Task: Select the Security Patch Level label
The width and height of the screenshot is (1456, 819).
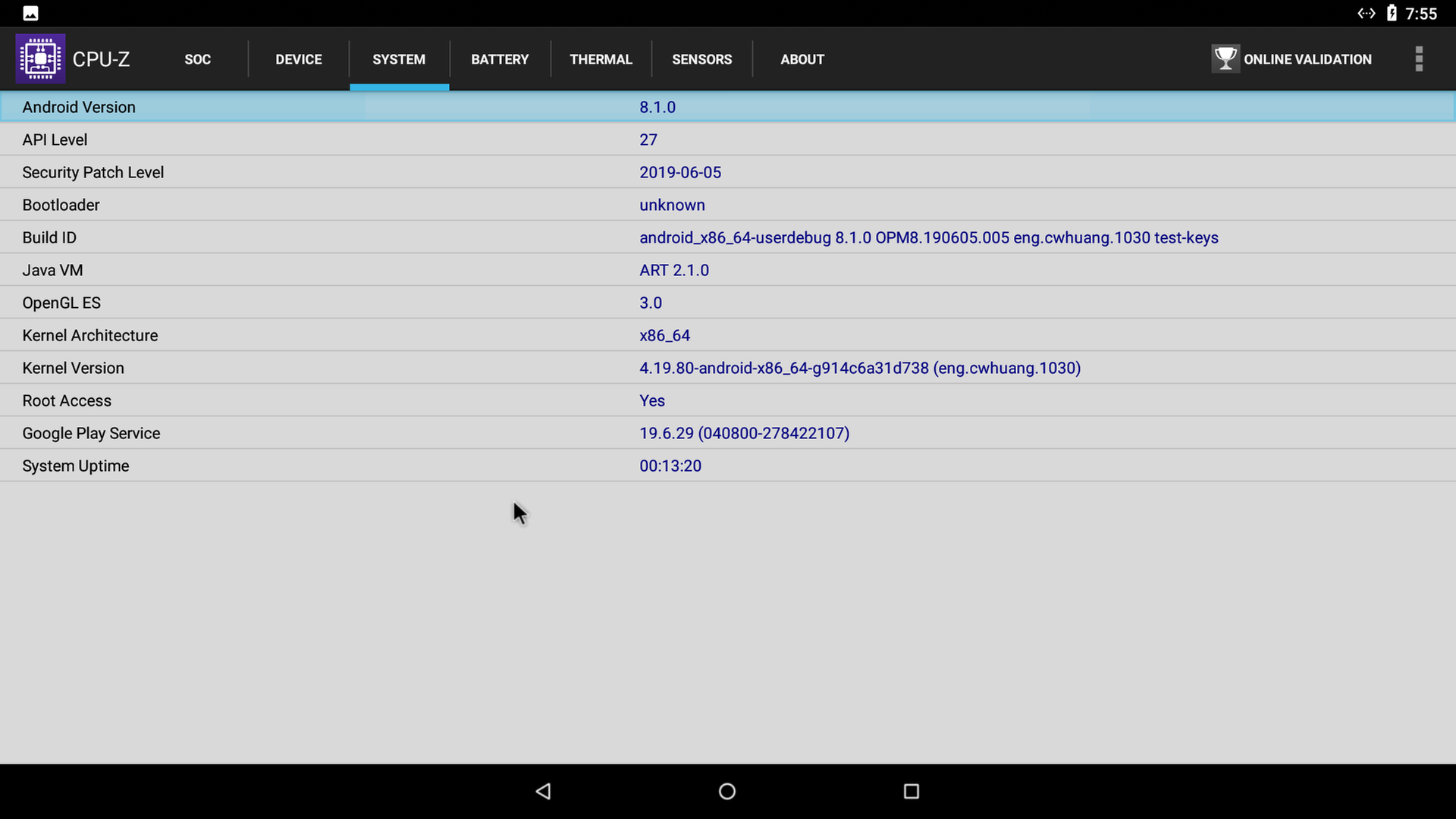Action: [93, 172]
